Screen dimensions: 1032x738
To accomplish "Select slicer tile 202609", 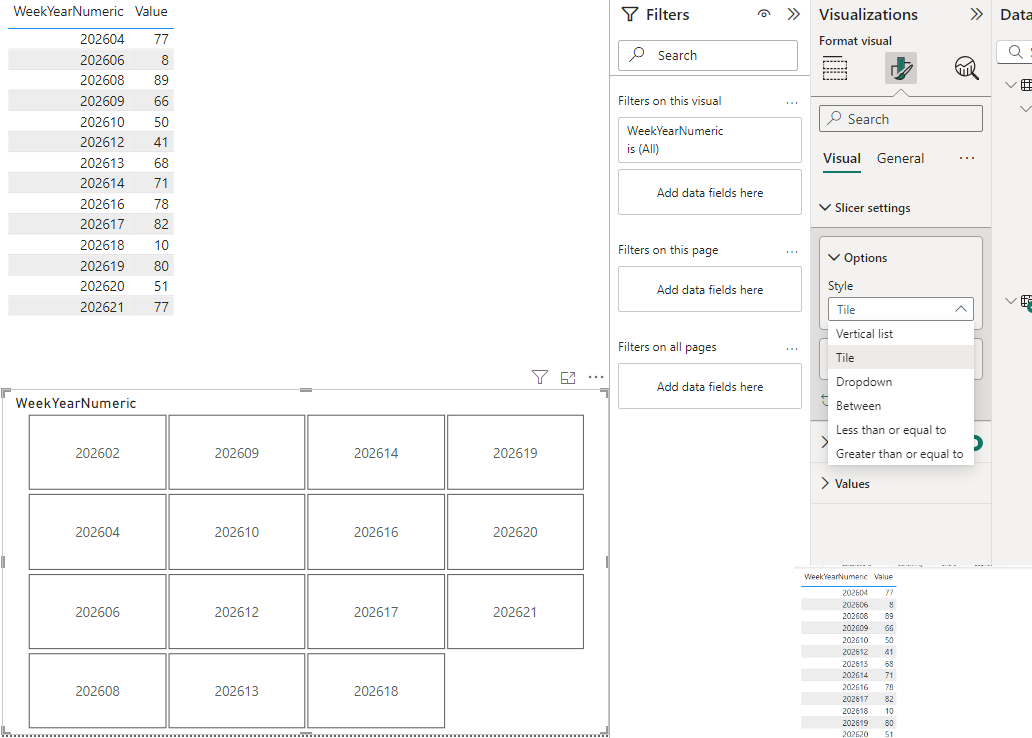I will (x=237, y=452).
